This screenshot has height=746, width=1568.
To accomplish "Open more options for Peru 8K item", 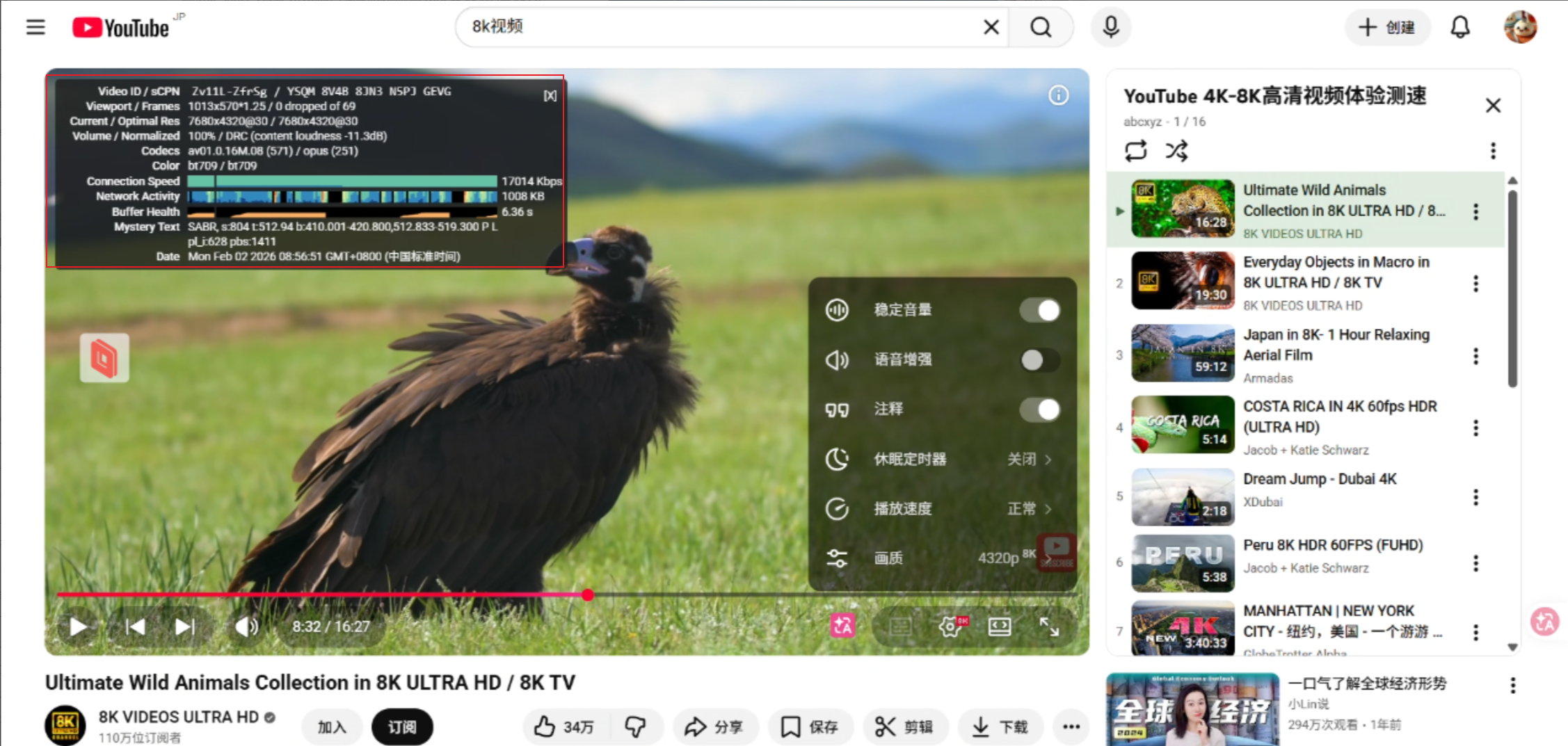I will pyautogui.click(x=1475, y=562).
